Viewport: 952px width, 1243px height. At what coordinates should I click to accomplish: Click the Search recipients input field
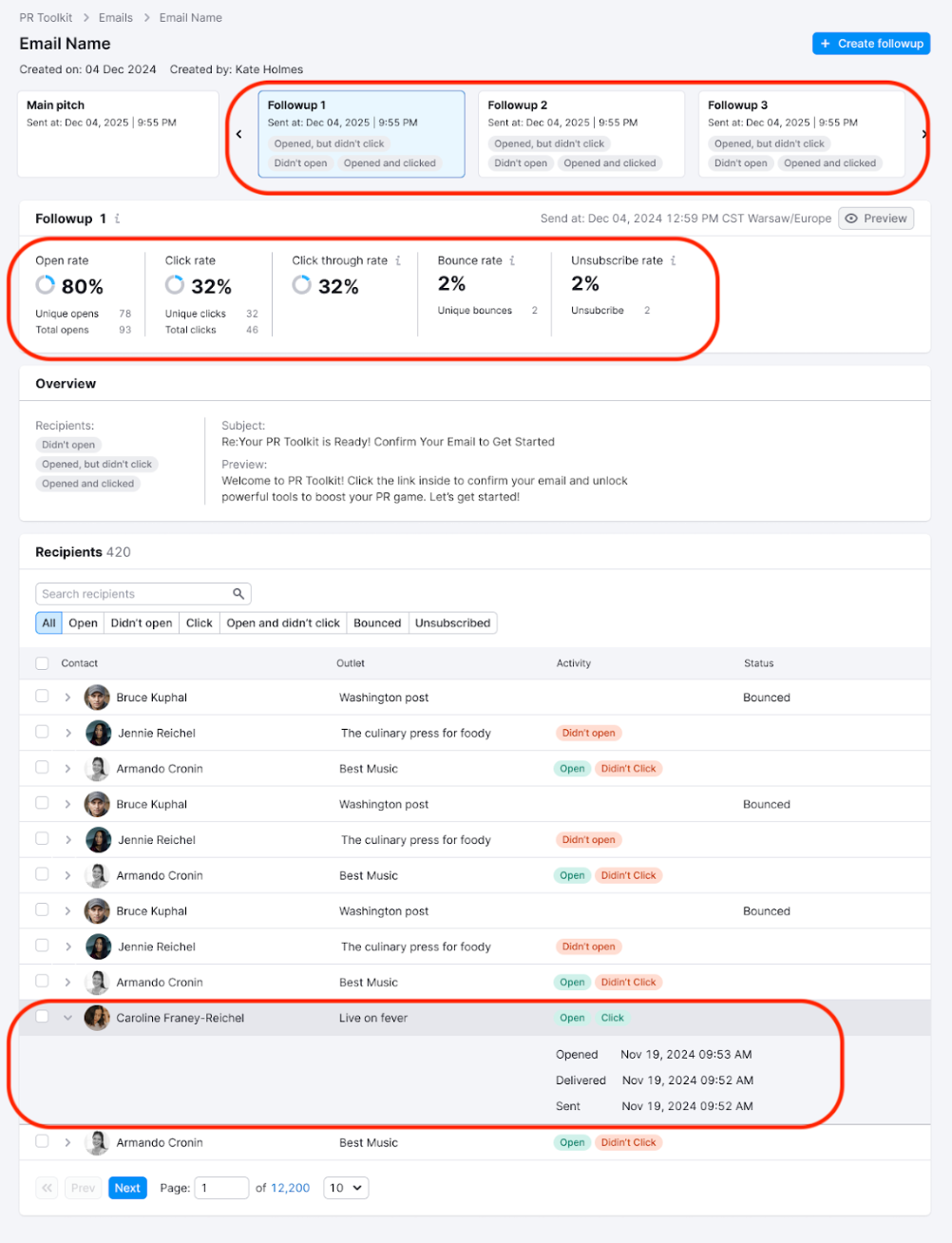(x=133, y=594)
